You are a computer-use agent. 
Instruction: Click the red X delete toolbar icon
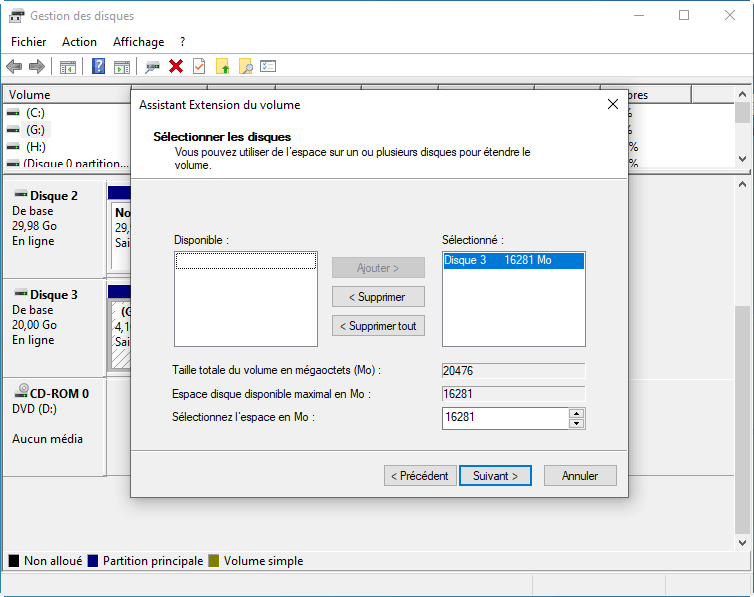click(176, 66)
